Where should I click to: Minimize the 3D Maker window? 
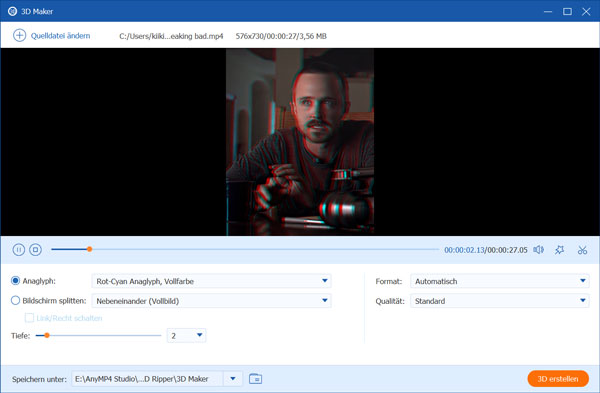(548, 11)
